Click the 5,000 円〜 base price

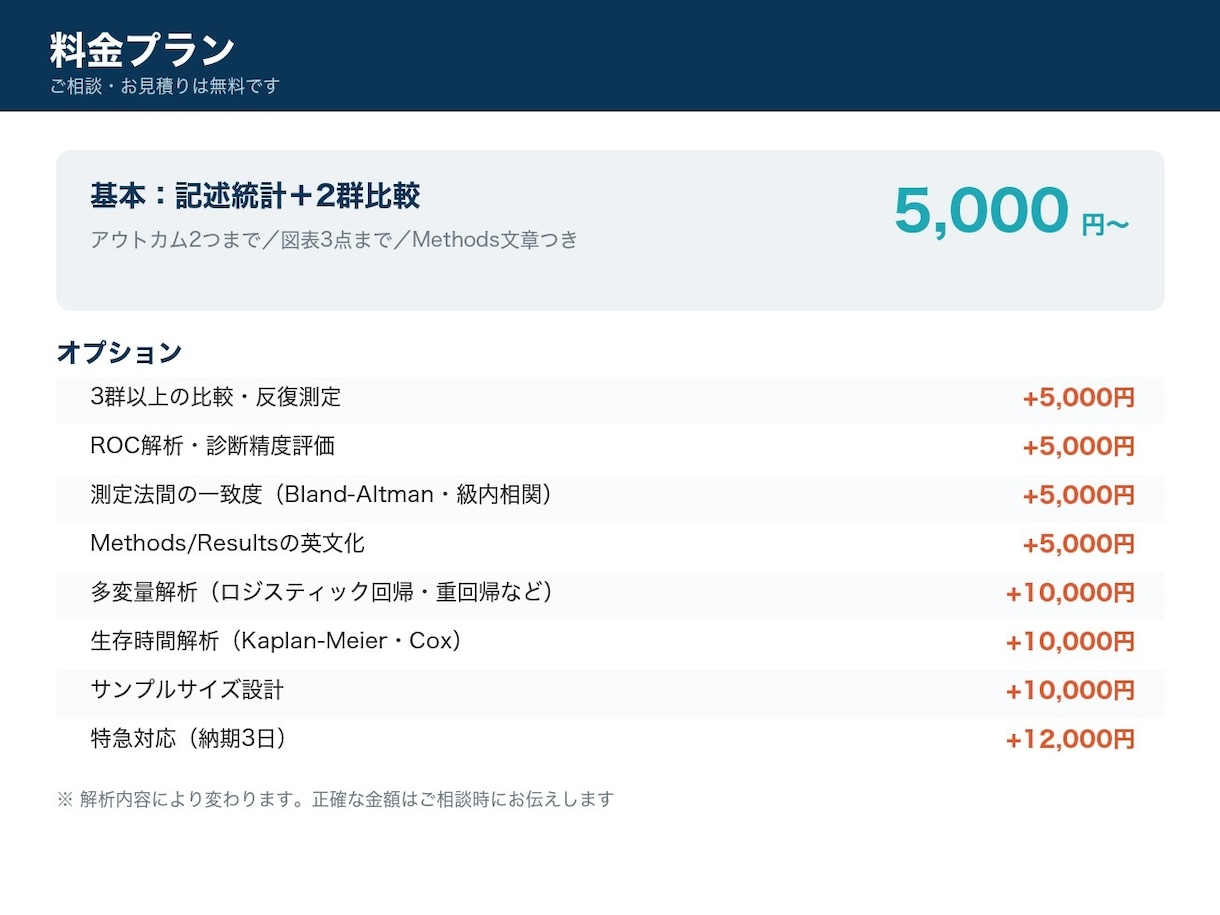(x=1012, y=211)
